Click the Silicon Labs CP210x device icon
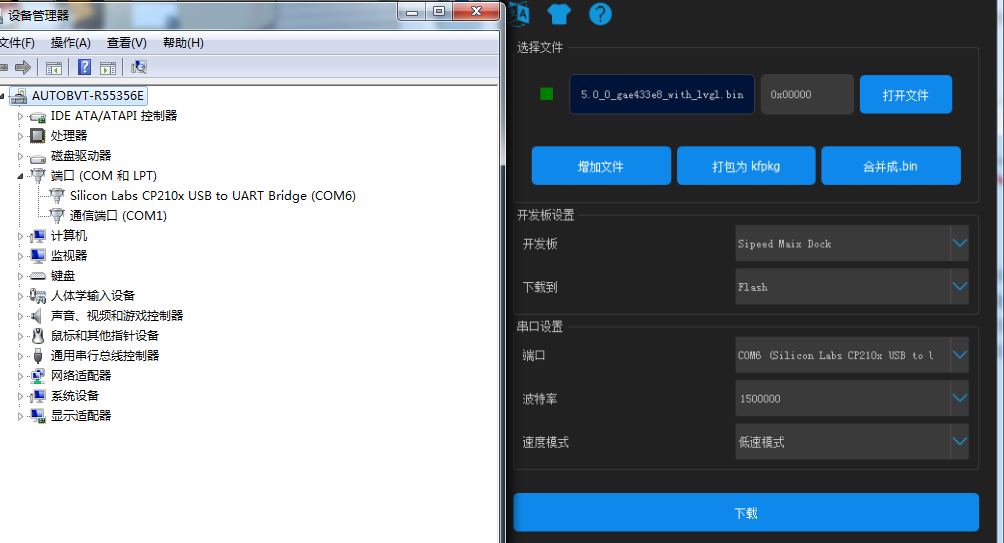 click(x=57, y=195)
